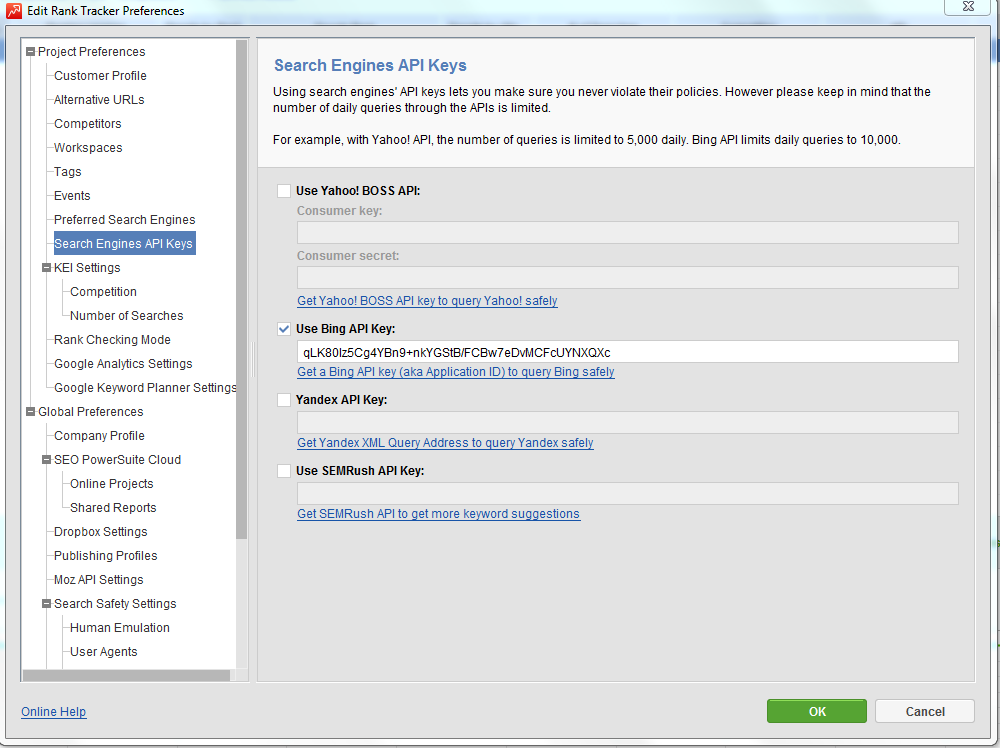1000x748 pixels.
Task: Open Competition under KEI Settings
Action: click(x=103, y=292)
